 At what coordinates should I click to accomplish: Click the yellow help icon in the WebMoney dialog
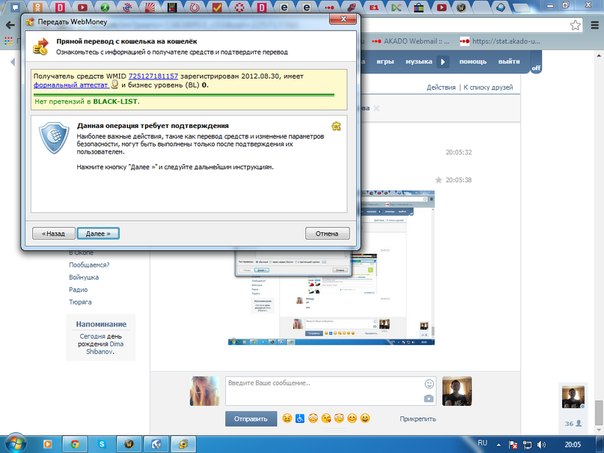click(x=336, y=126)
